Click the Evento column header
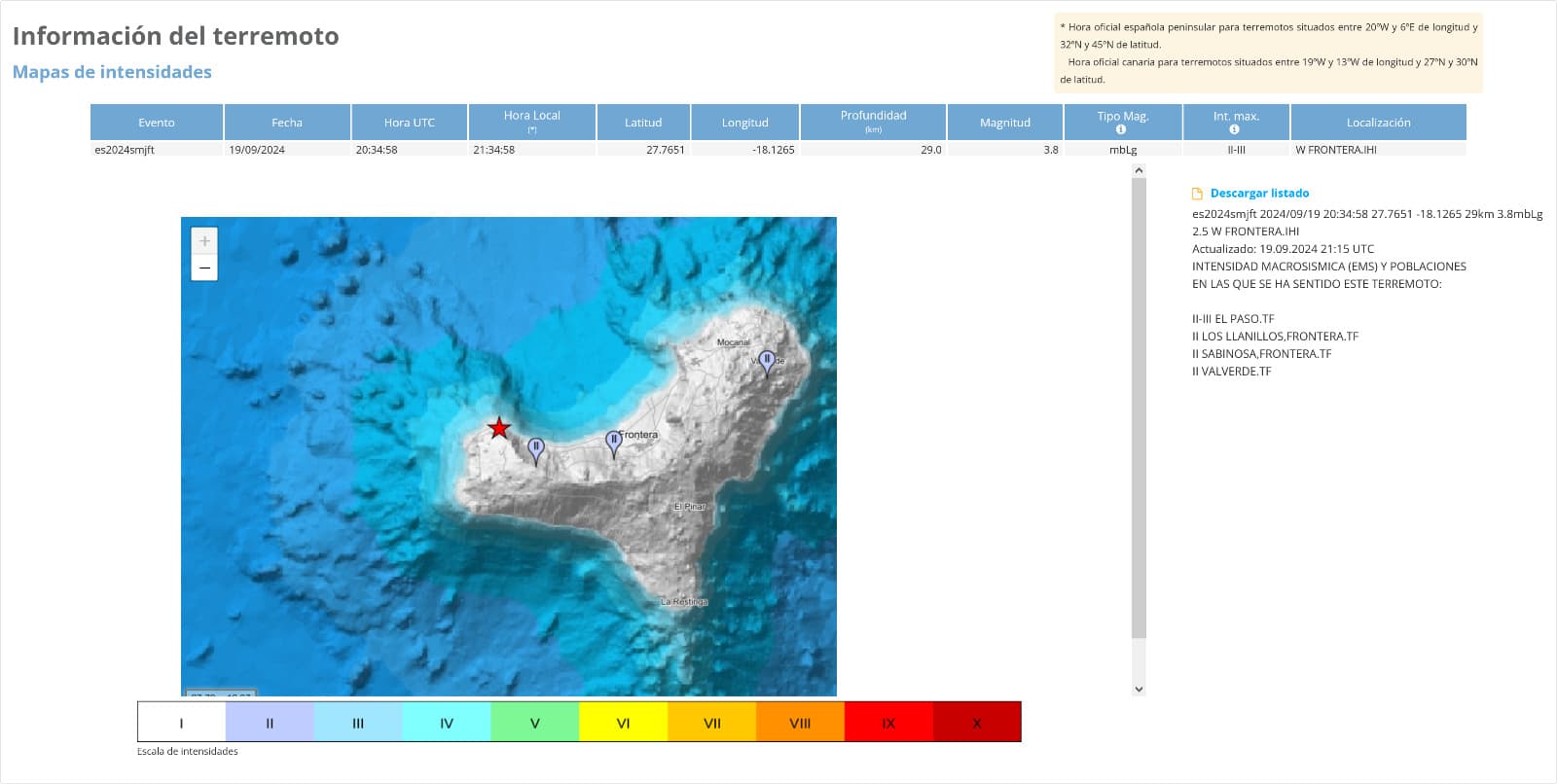1557x784 pixels. tap(157, 123)
